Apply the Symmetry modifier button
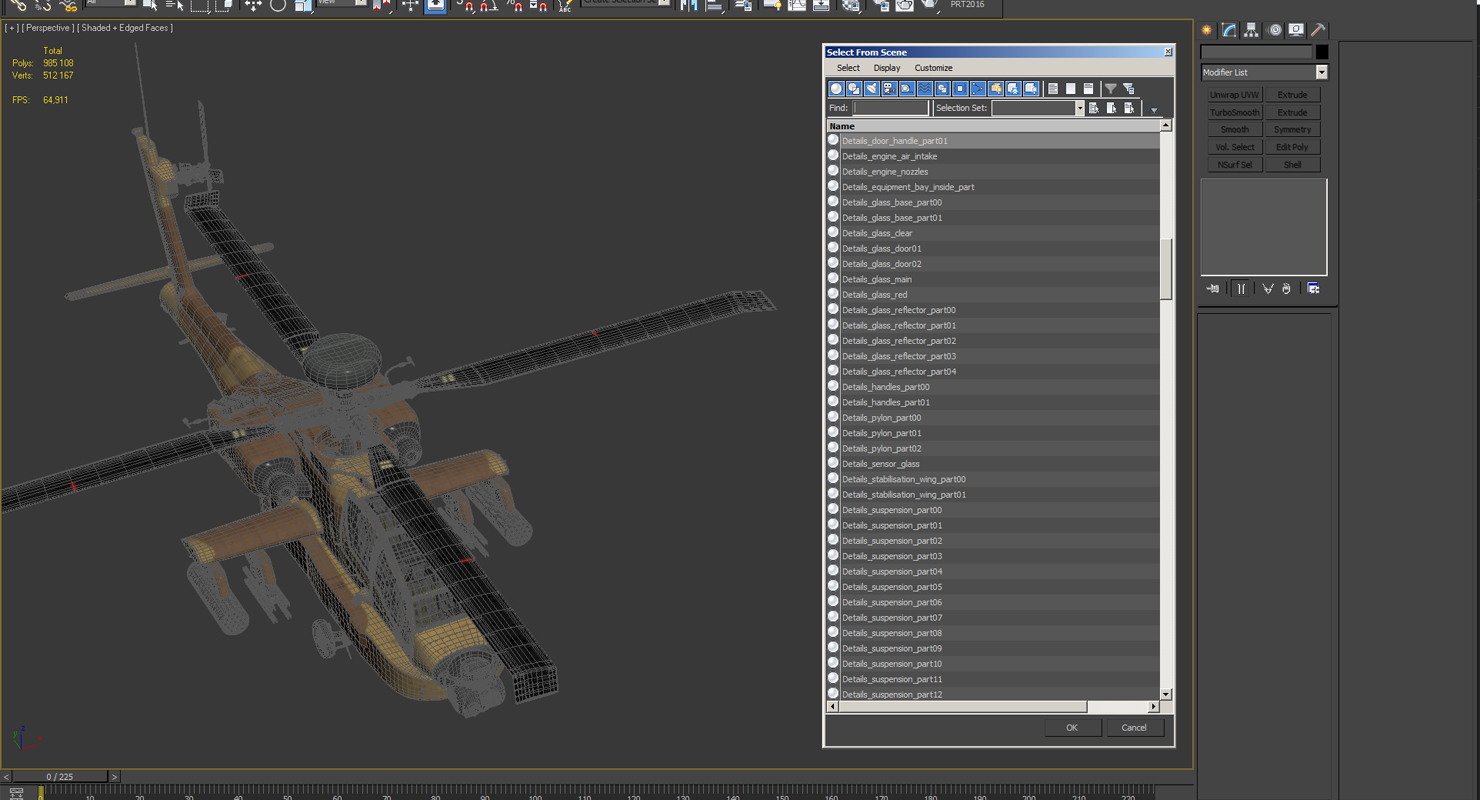 click(1292, 130)
